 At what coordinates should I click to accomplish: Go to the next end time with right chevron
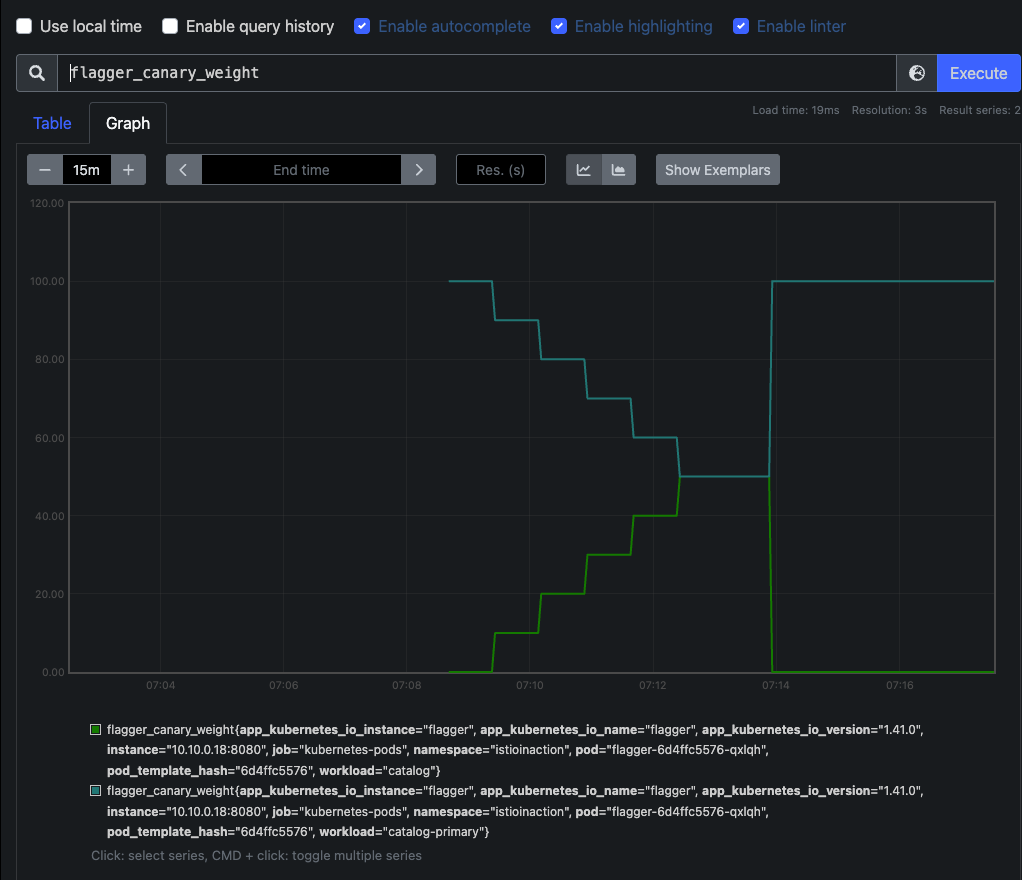click(418, 170)
